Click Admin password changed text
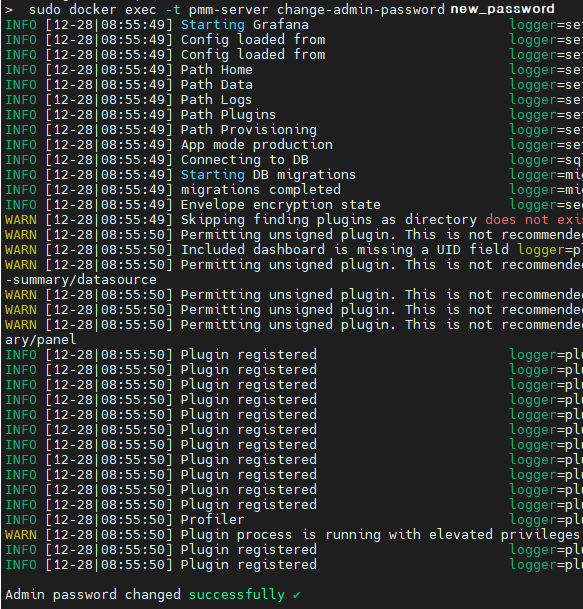Image resolution: width=583 pixels, height=609 pixels. coord(93,595)
